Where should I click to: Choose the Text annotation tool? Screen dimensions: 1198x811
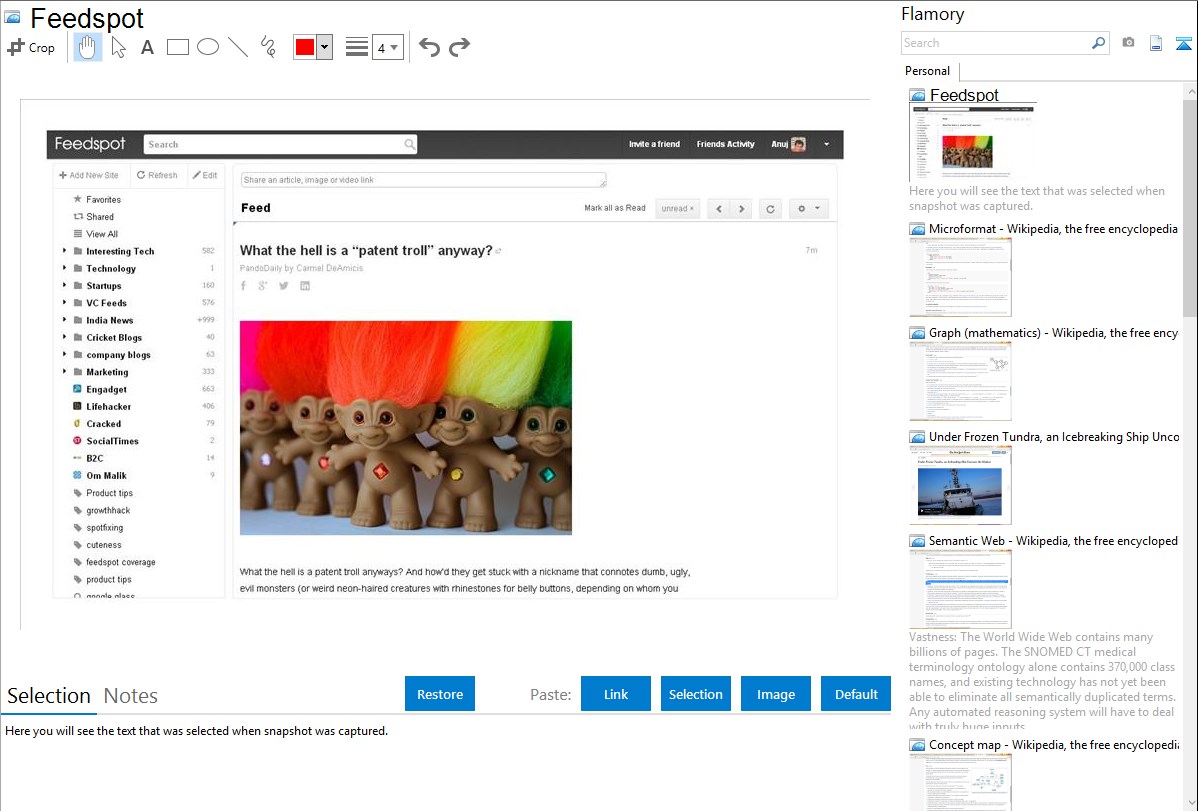tap(147, 47)
